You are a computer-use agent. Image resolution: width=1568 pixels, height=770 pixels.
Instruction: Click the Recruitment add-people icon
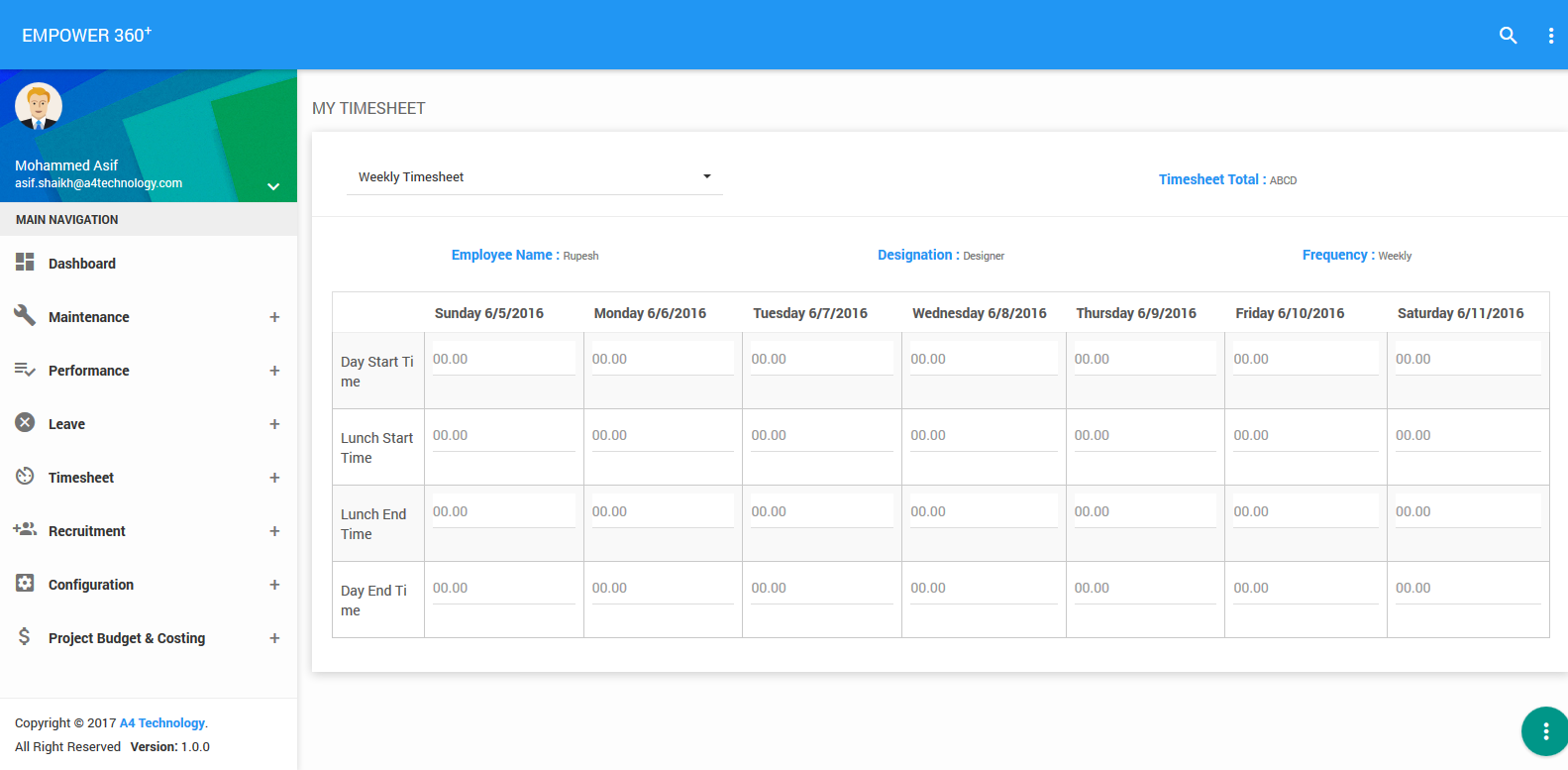click(x=25, y=529)
